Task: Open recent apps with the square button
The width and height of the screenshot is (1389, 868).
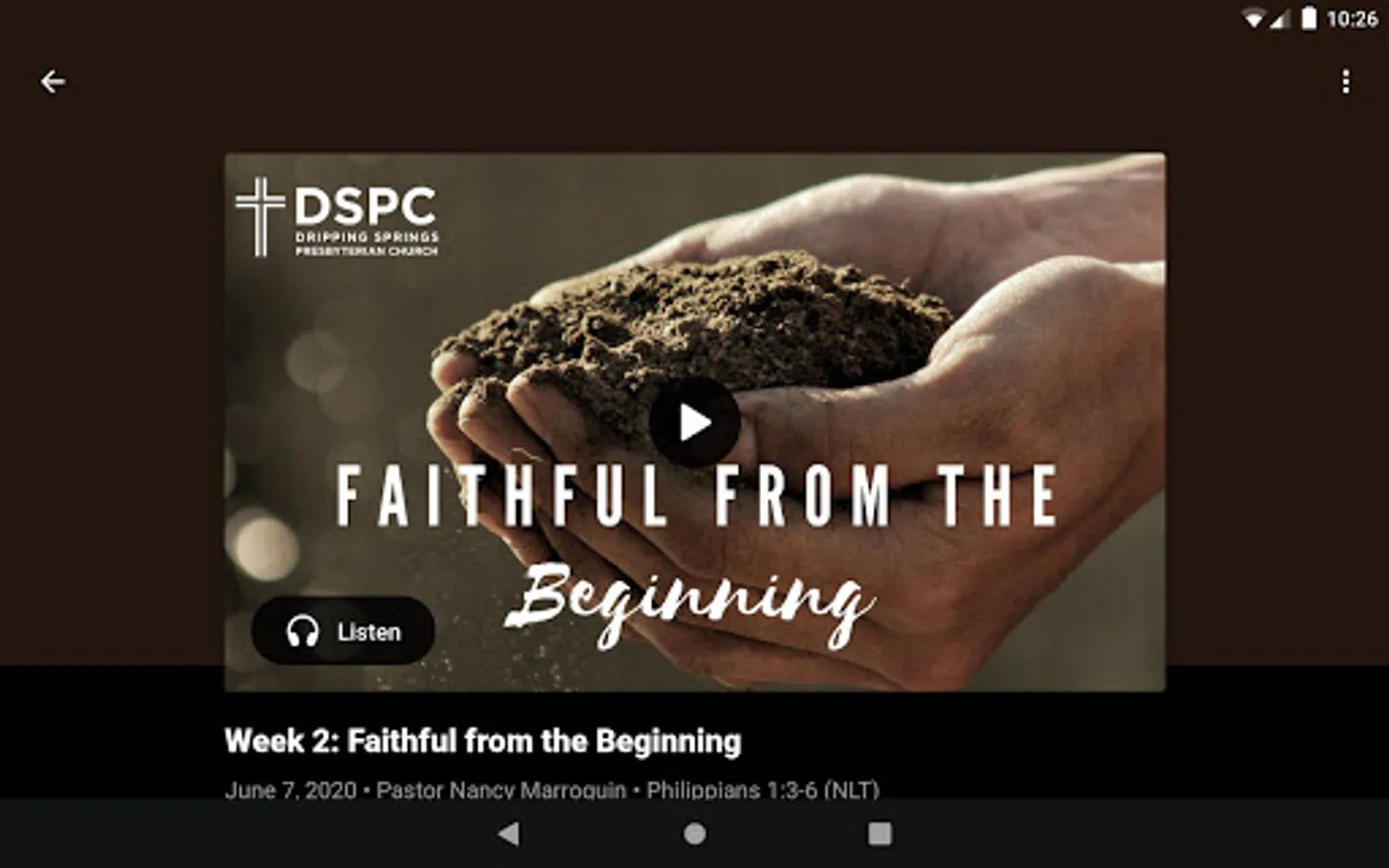Action: coord(880,833)
